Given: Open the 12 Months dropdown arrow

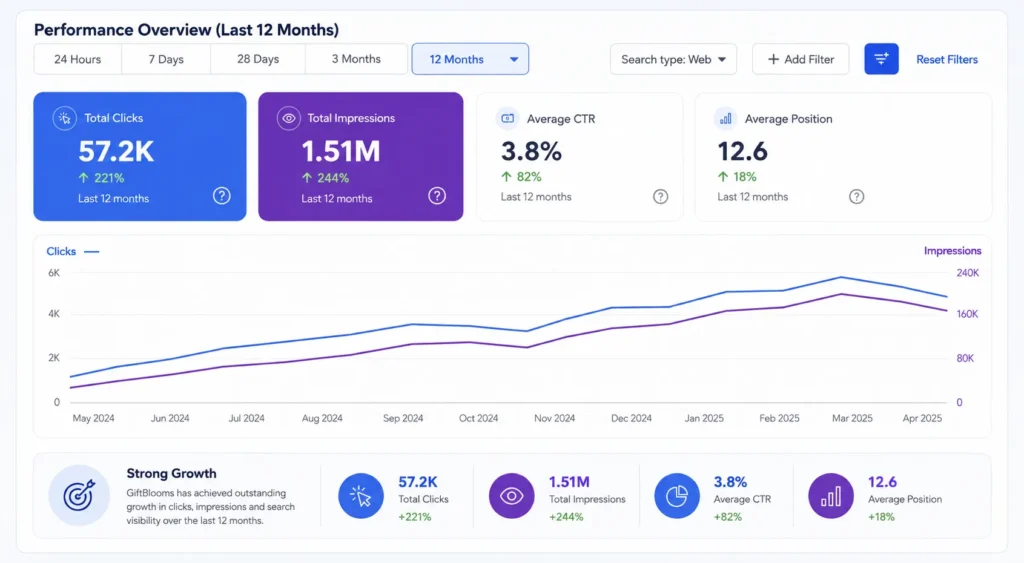Looking at the screenshot, I should [x=514, y=59].
